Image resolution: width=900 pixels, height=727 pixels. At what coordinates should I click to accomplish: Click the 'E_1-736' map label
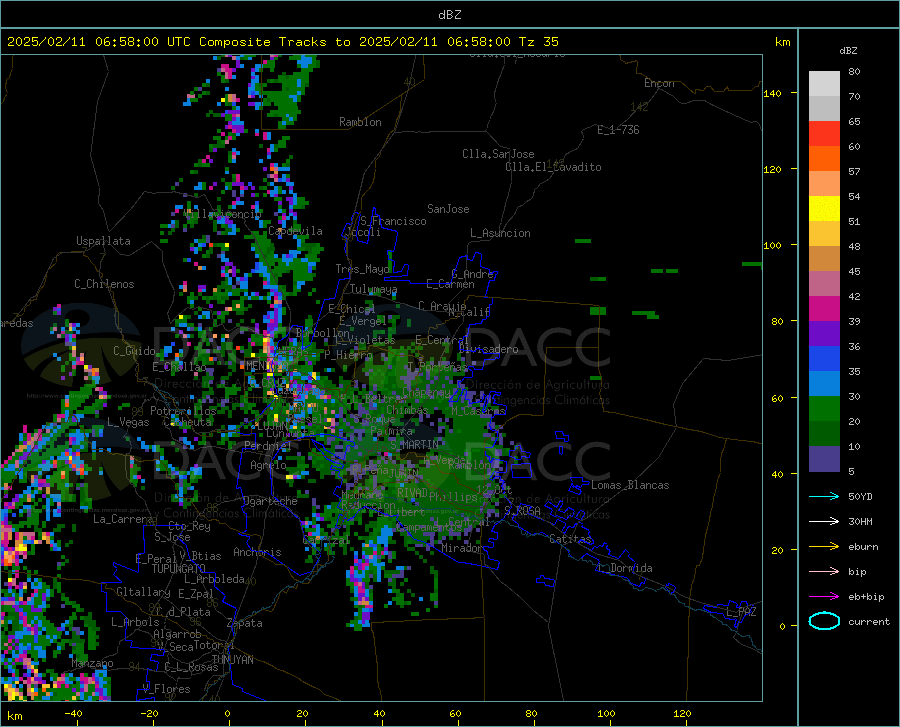(618, 130)
